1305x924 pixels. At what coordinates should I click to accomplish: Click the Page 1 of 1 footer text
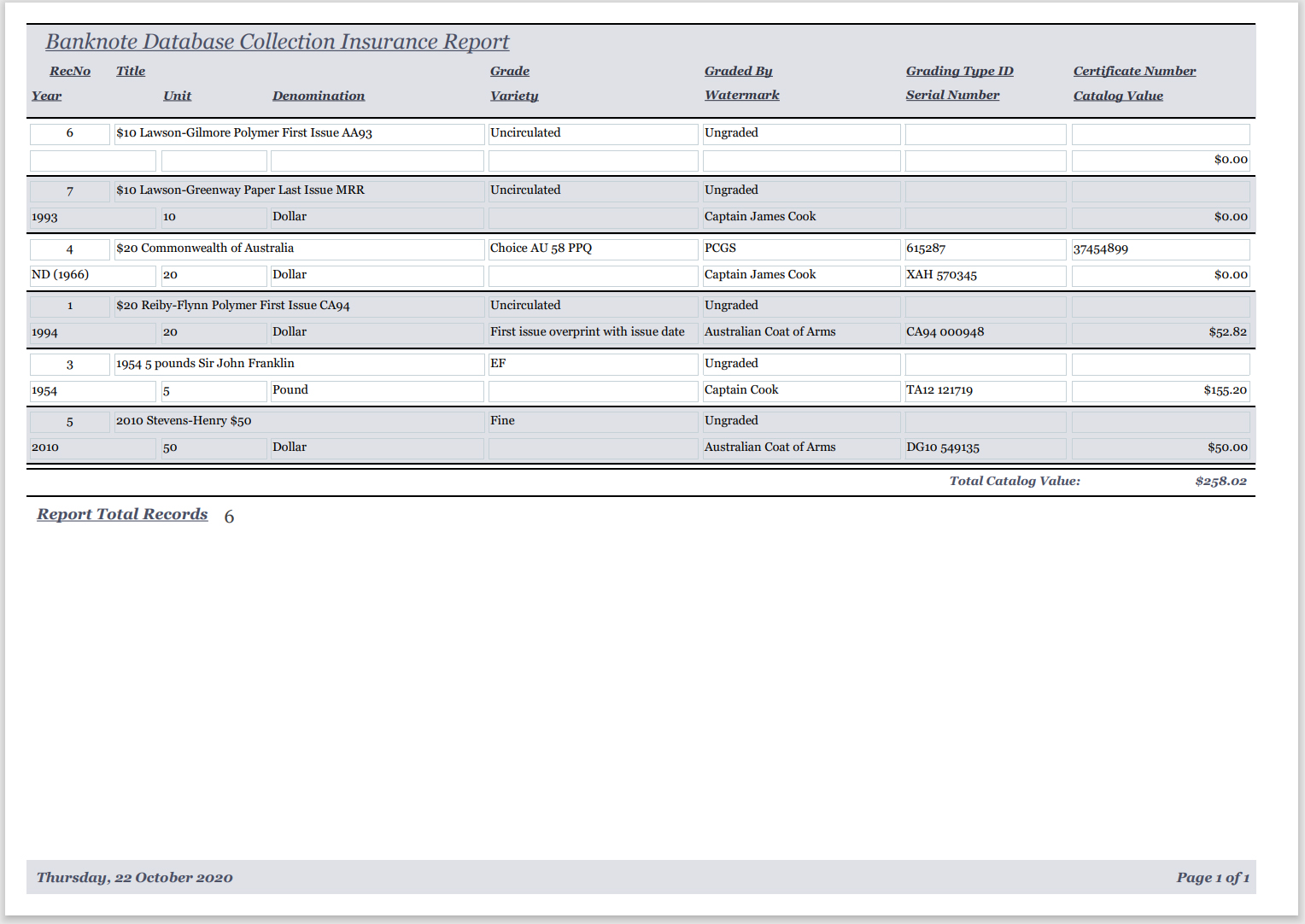(1213, 877)
